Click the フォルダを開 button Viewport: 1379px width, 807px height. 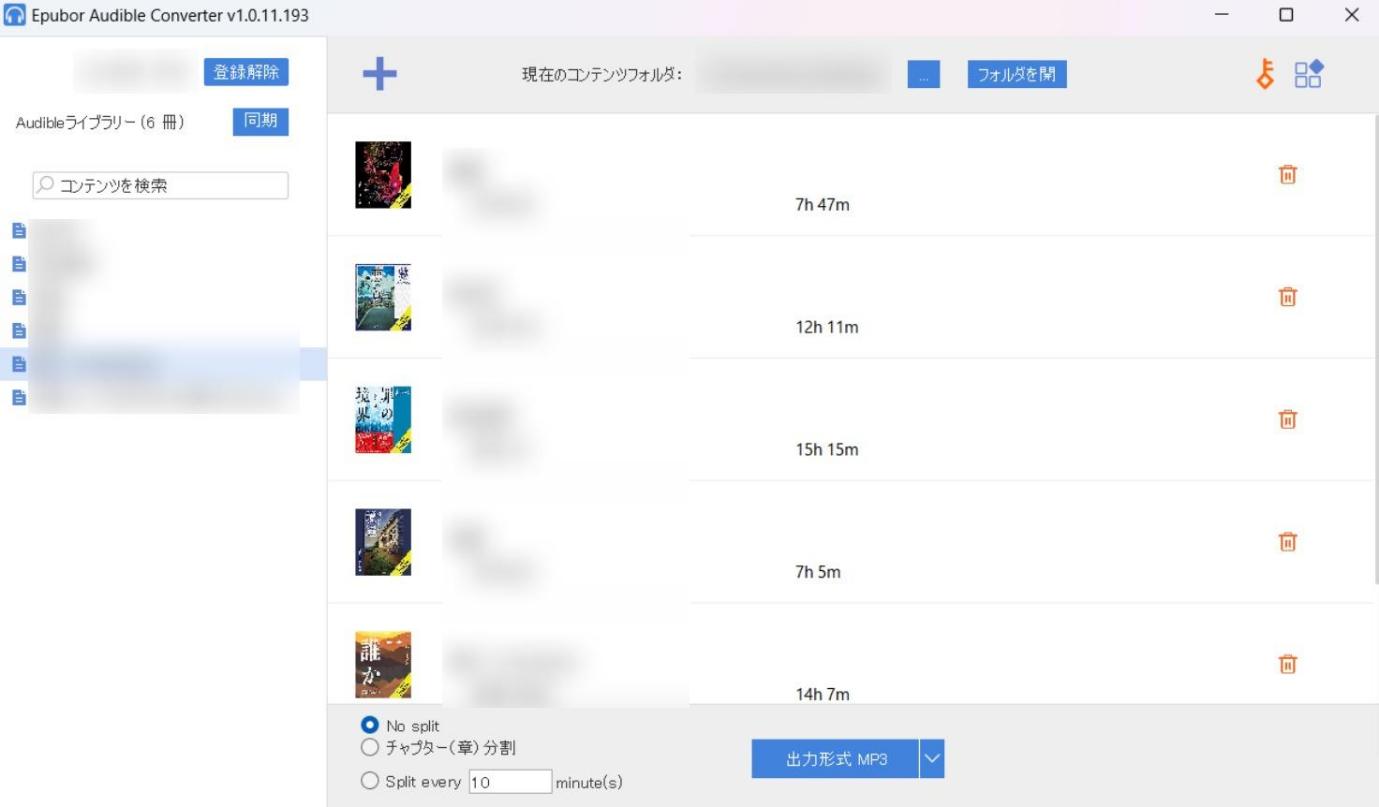[x=1017, y=75]
